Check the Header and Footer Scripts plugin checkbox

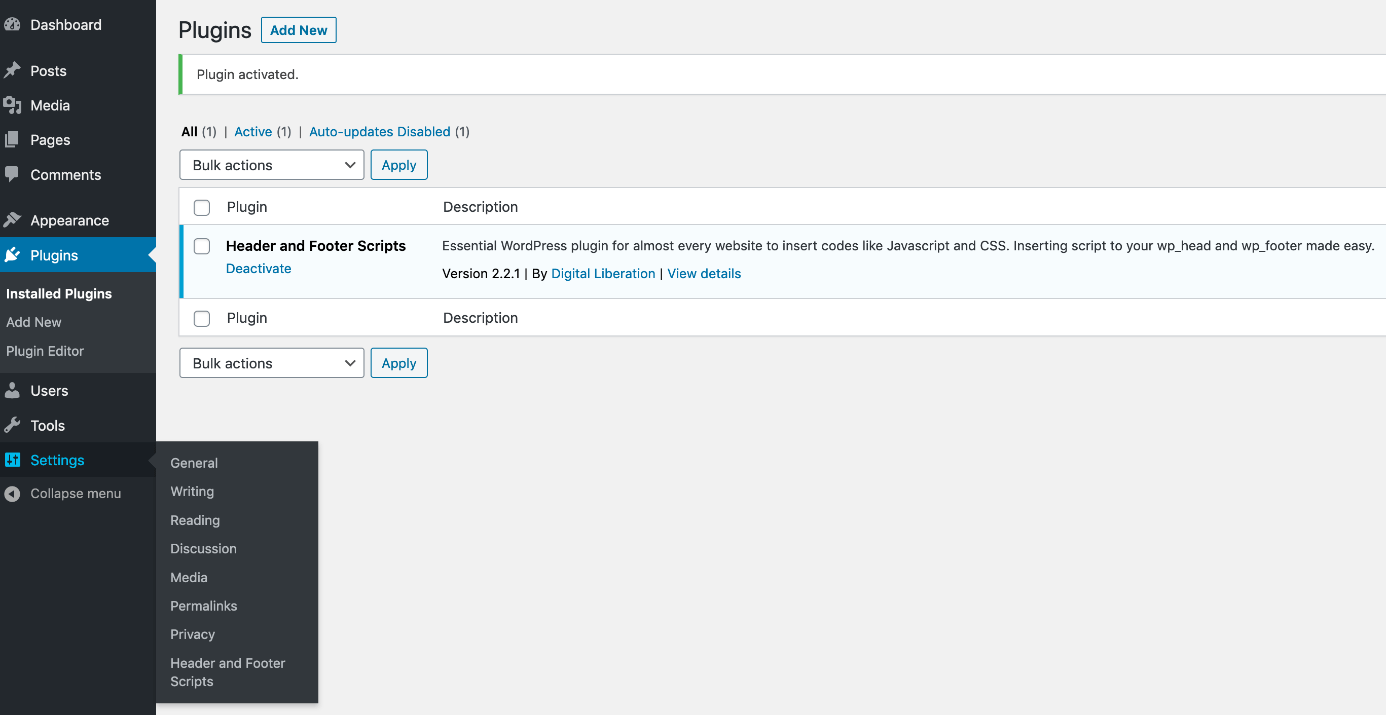(x=201, y=246)
